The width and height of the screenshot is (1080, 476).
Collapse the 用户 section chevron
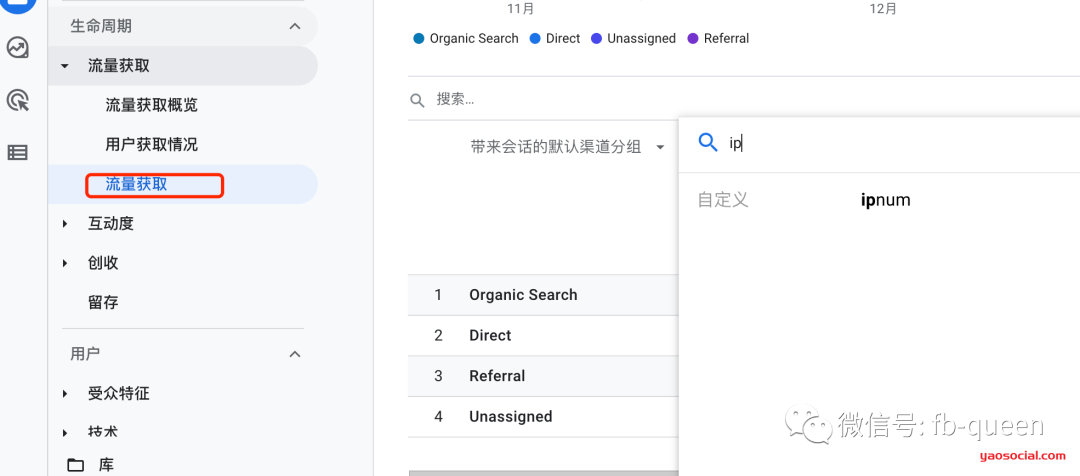[295, 354]
